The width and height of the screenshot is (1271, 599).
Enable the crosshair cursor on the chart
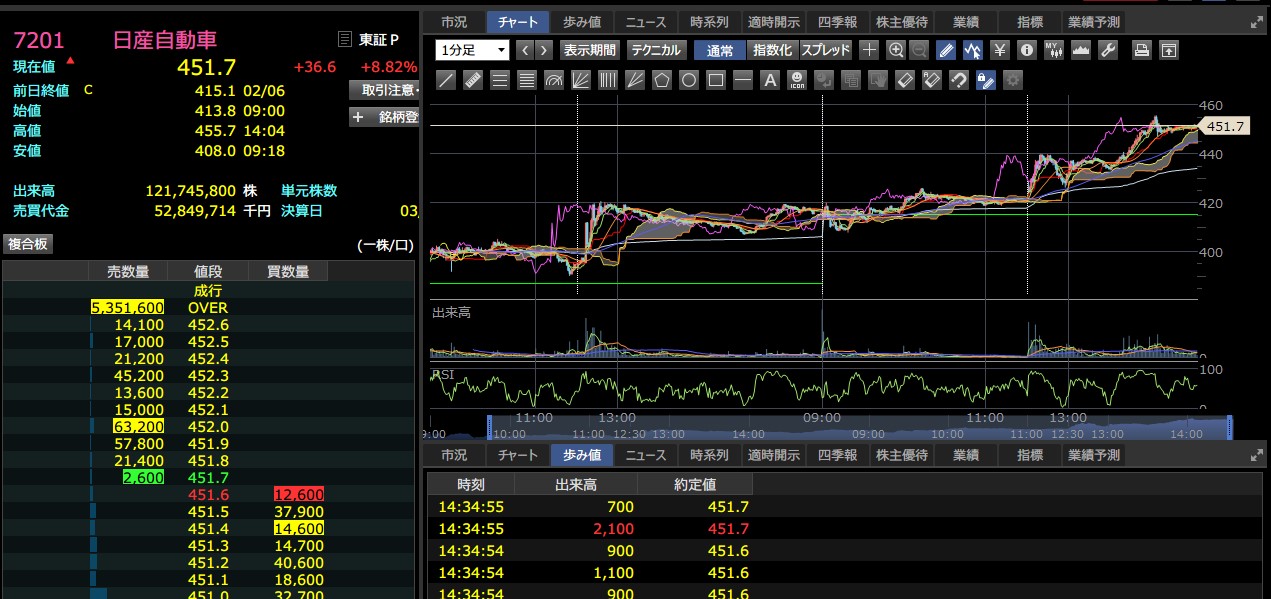tap(870, 50)
